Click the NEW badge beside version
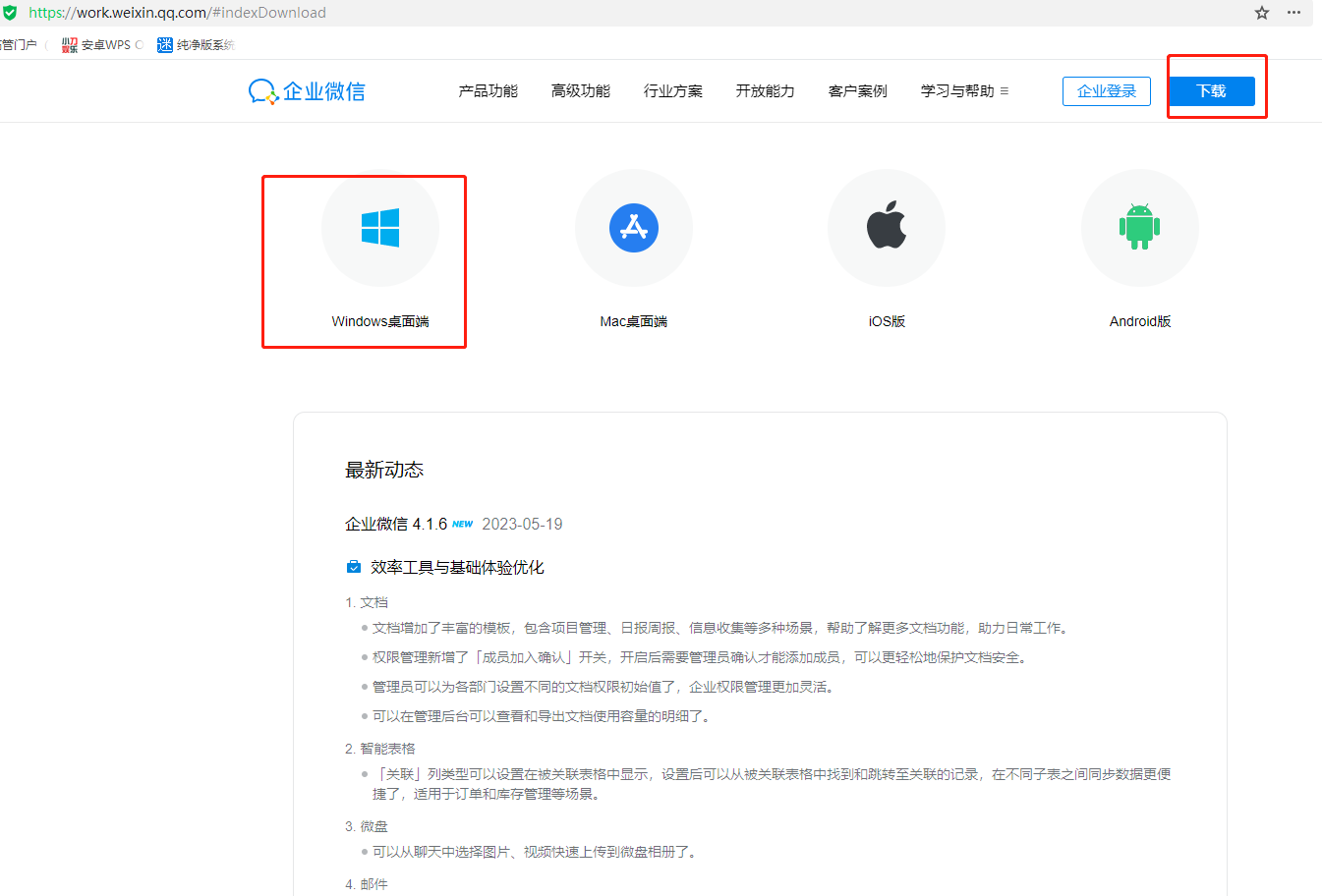Screen dimensions: 1322x896 coord(463,524)
